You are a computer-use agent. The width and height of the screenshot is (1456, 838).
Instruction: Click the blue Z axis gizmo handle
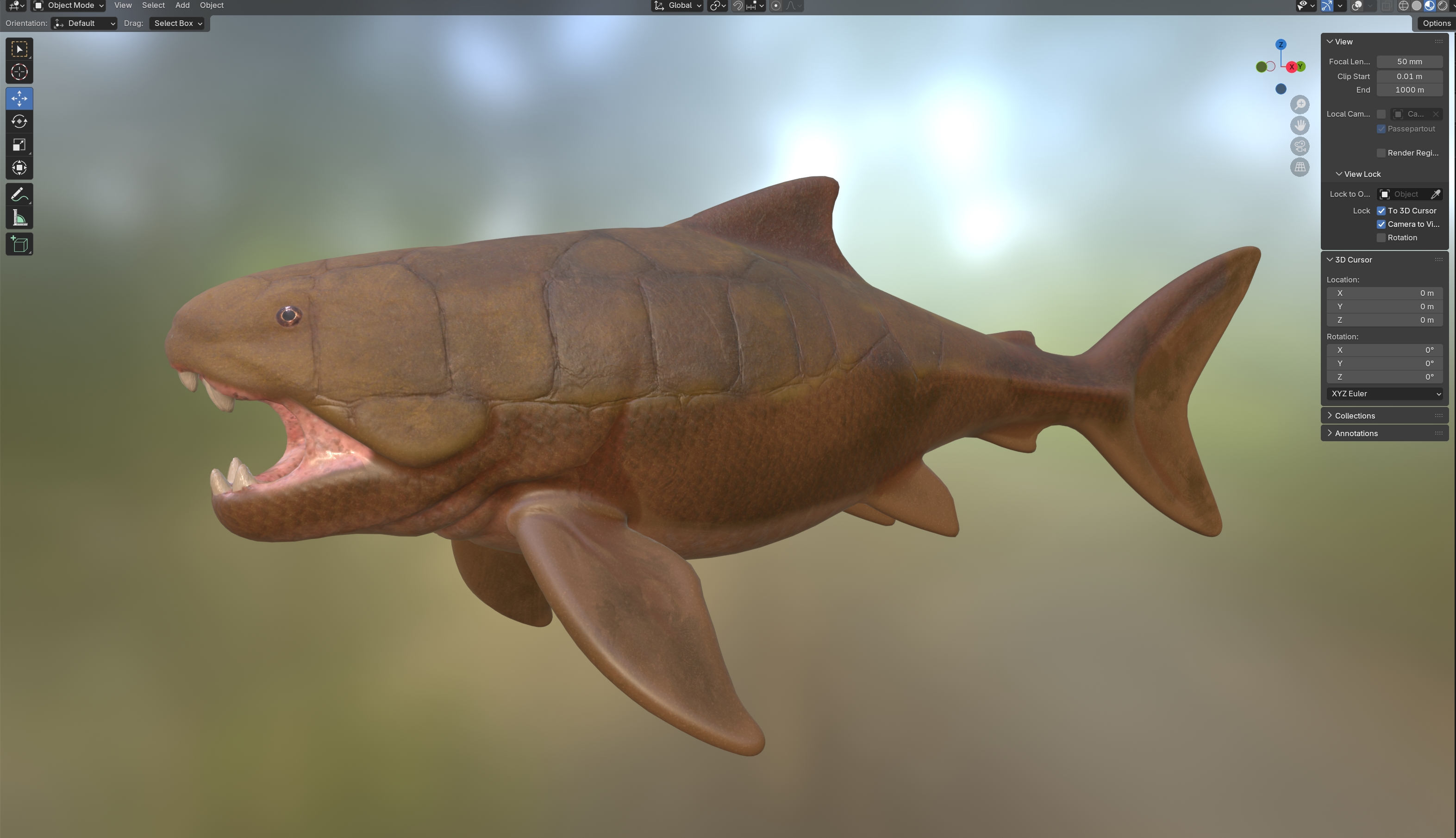[1281, 44]
